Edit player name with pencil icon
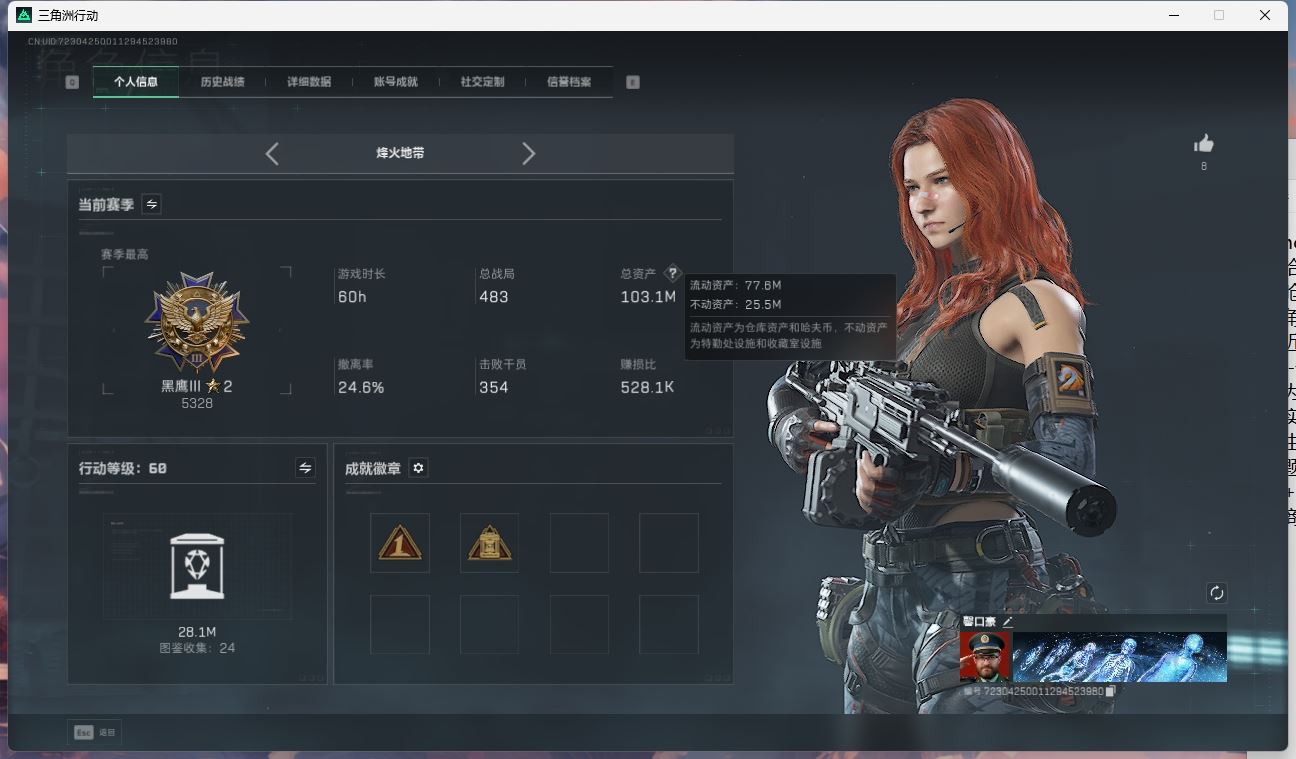The width and height of the screenshot is (1296, 759). pyautogui.click(x=1008, y=622)
